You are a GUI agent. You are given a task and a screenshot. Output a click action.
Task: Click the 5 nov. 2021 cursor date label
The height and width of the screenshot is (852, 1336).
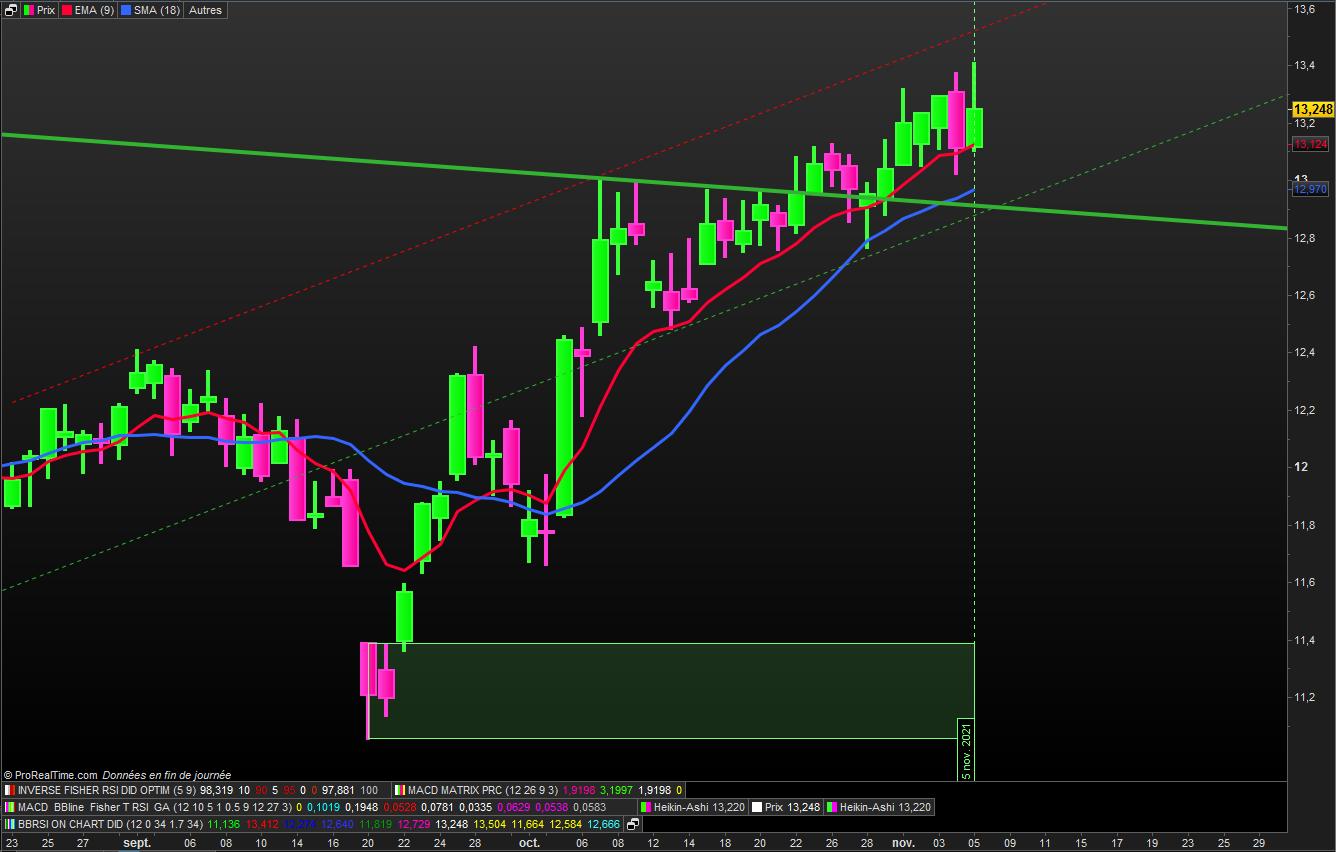(966, 749)
